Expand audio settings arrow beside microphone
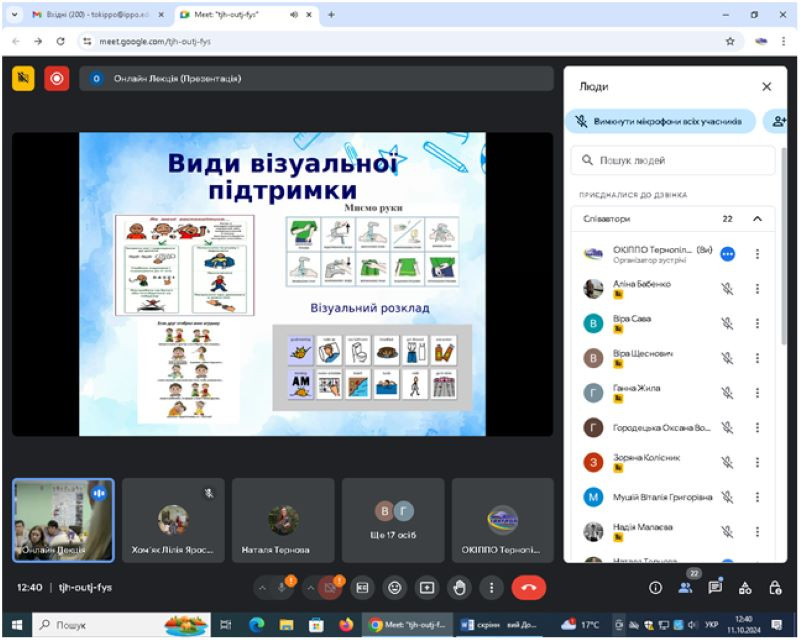Image resolution: width=800 pixels, height=640 pixels. (262, 588)
